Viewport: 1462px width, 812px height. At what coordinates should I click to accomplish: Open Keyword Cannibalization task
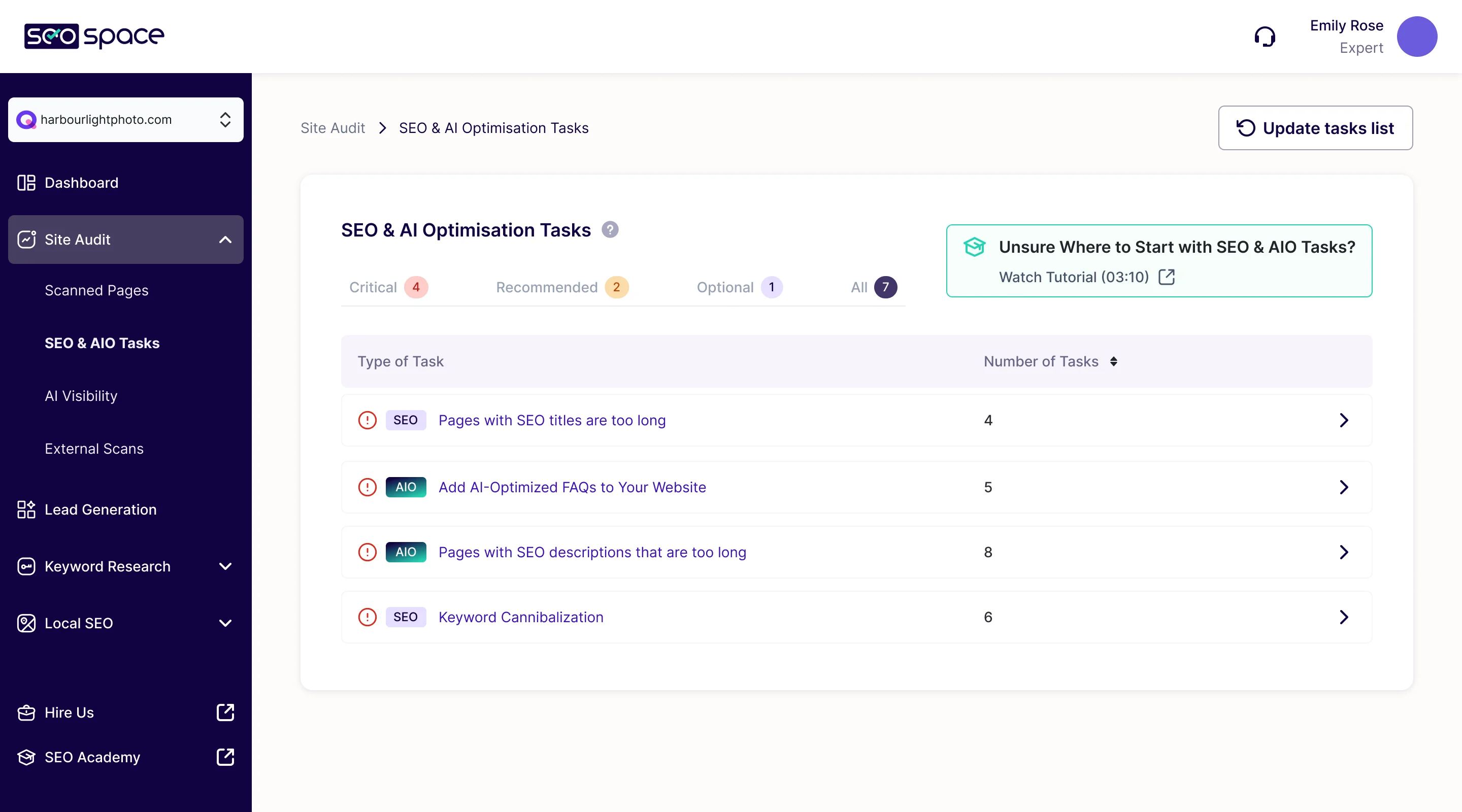521,617
